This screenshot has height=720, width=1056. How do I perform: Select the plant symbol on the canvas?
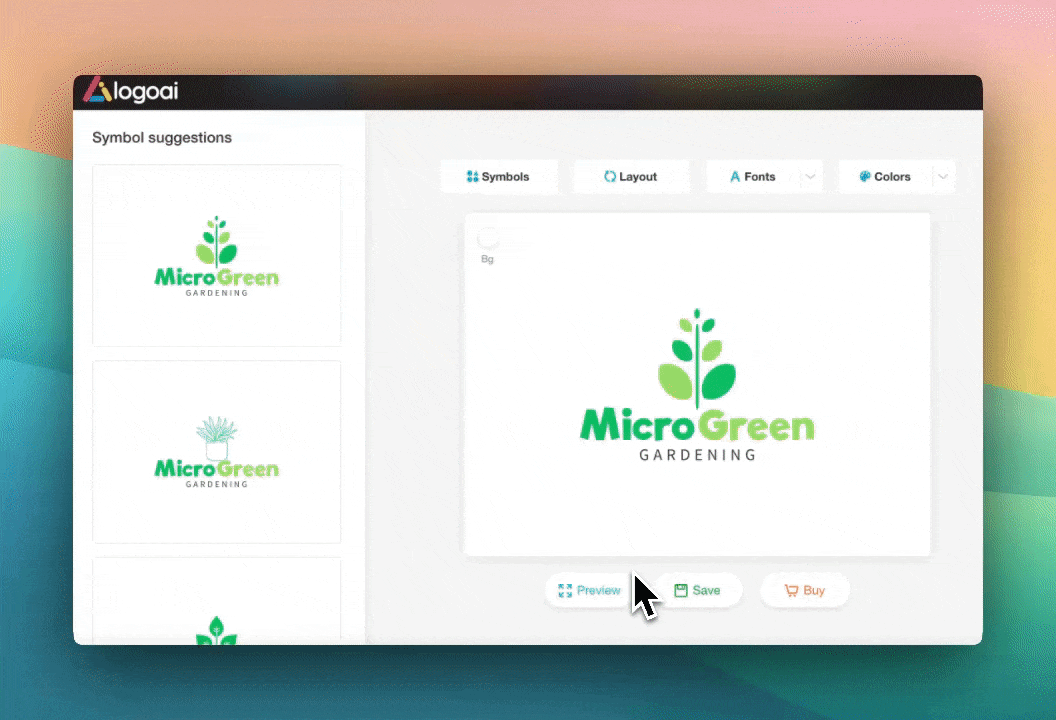[x=697, y=358]
